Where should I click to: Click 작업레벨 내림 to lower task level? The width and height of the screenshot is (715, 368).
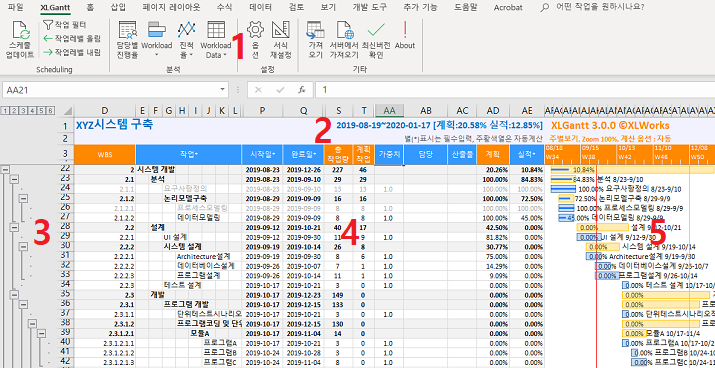point(72,52)
